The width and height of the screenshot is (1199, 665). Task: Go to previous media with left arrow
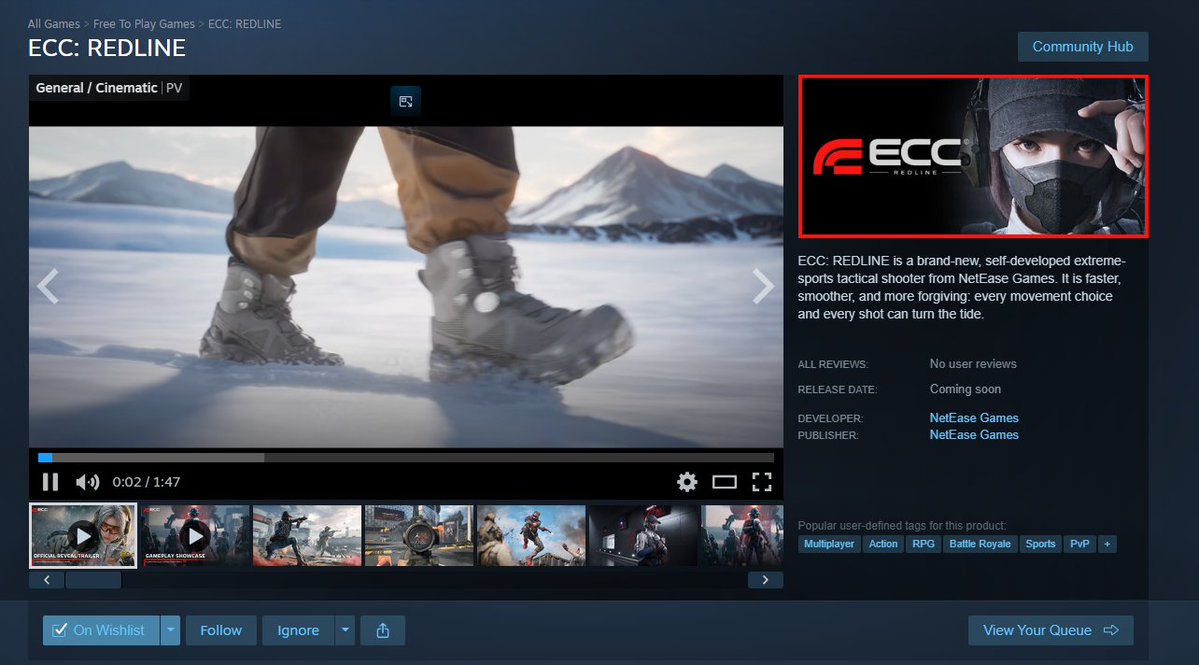[47, 287]
